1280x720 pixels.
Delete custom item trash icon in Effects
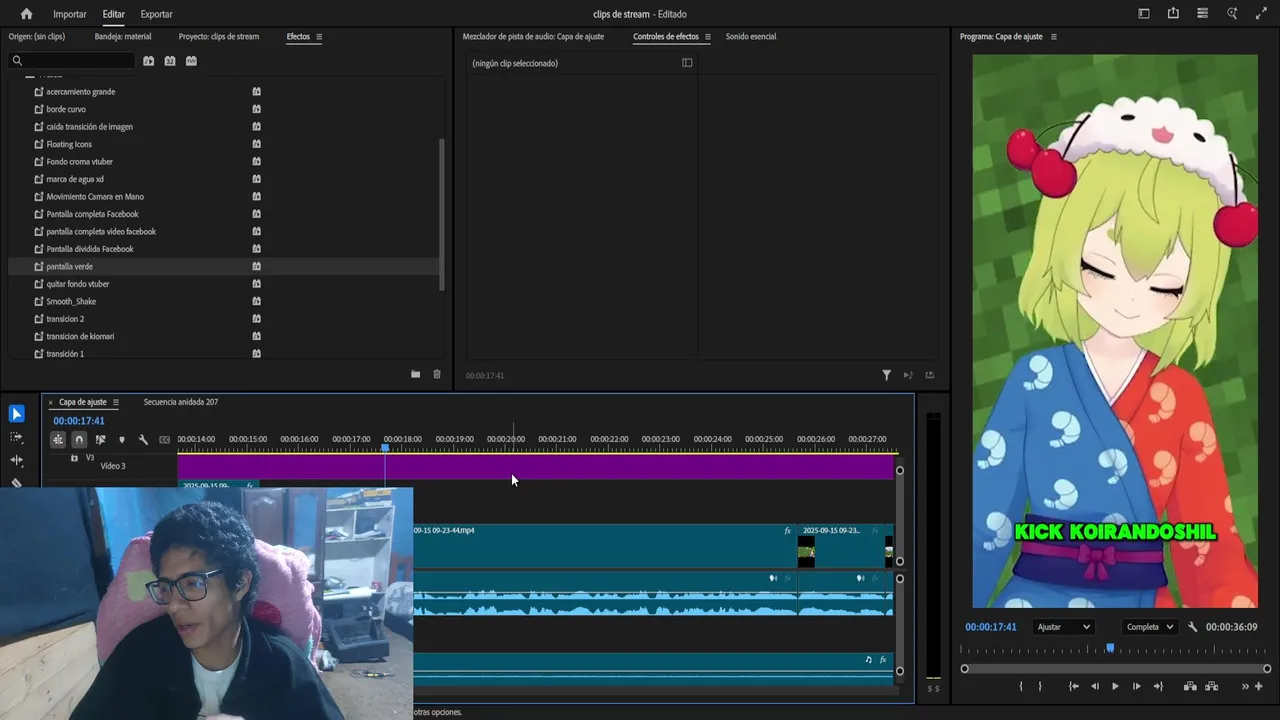pyautogui.click(x=437, y=374)
